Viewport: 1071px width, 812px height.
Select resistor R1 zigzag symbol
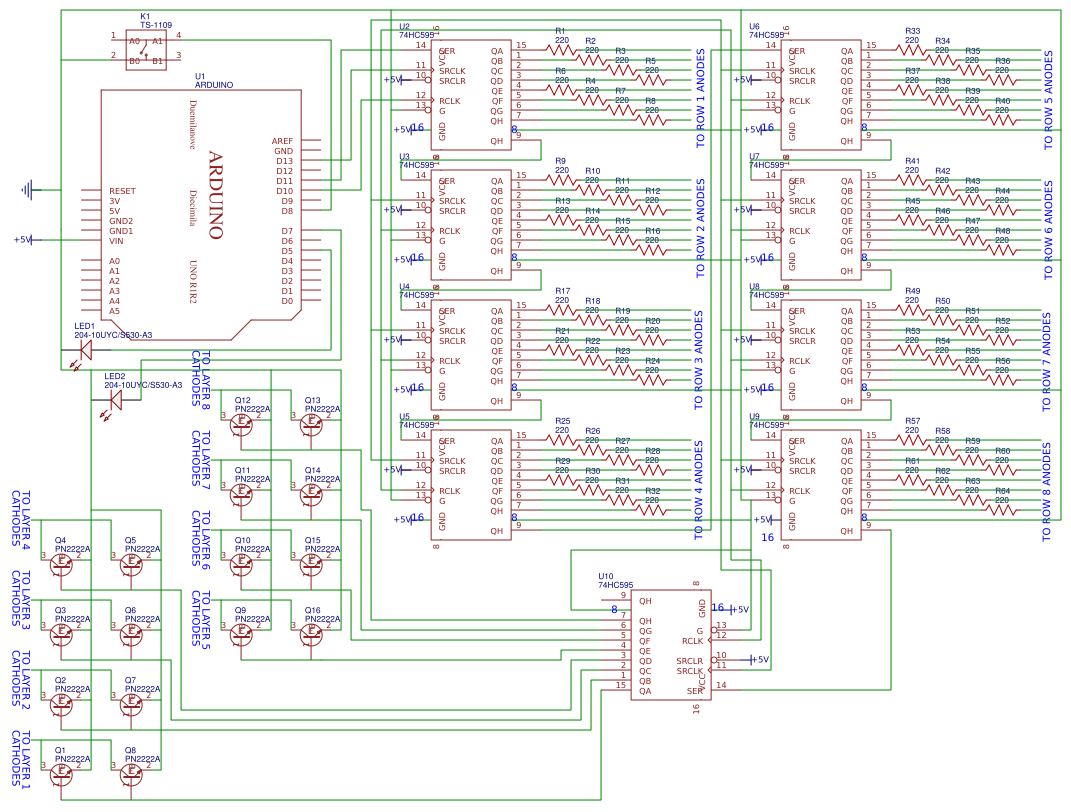pos(561,46)
